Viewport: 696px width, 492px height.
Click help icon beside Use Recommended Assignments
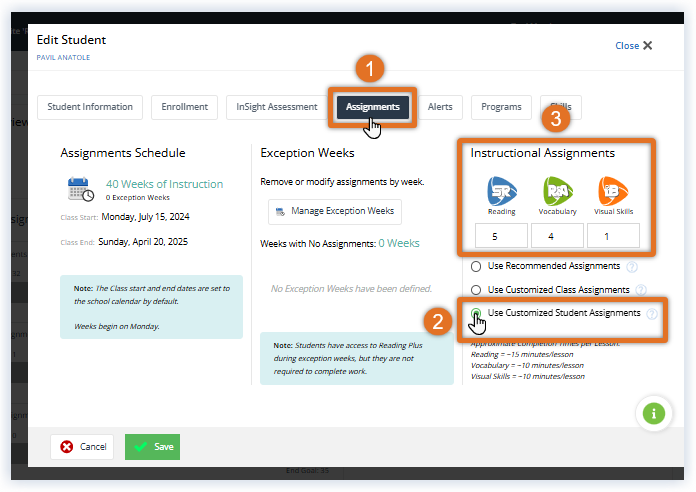(631, 267)
